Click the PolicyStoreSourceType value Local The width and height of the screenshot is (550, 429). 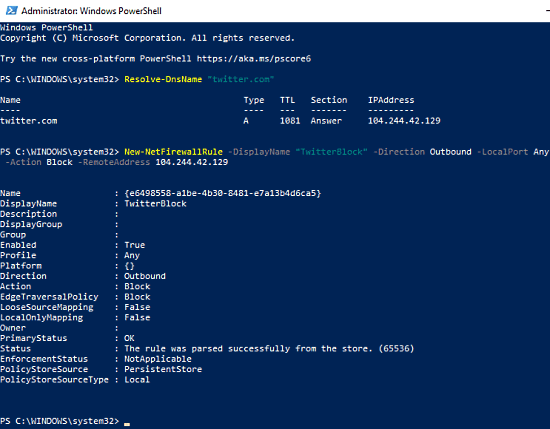[137, 380]
